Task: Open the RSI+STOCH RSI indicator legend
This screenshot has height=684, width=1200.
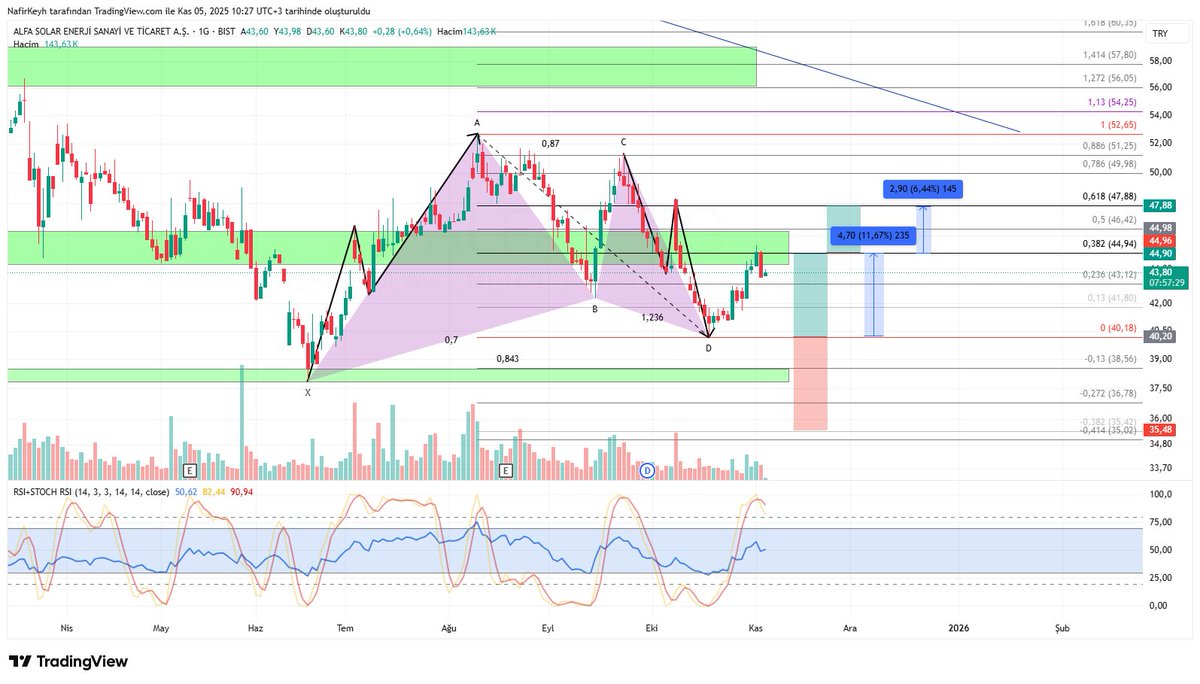Action: pos(91,492)
